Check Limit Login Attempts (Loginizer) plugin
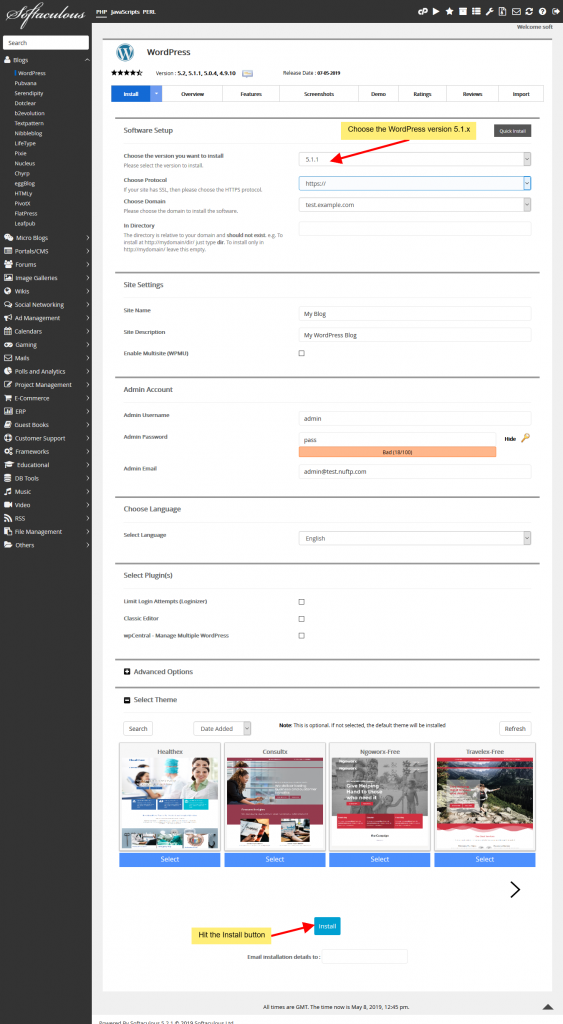563x1024 pixels. [x=302, y=602]
